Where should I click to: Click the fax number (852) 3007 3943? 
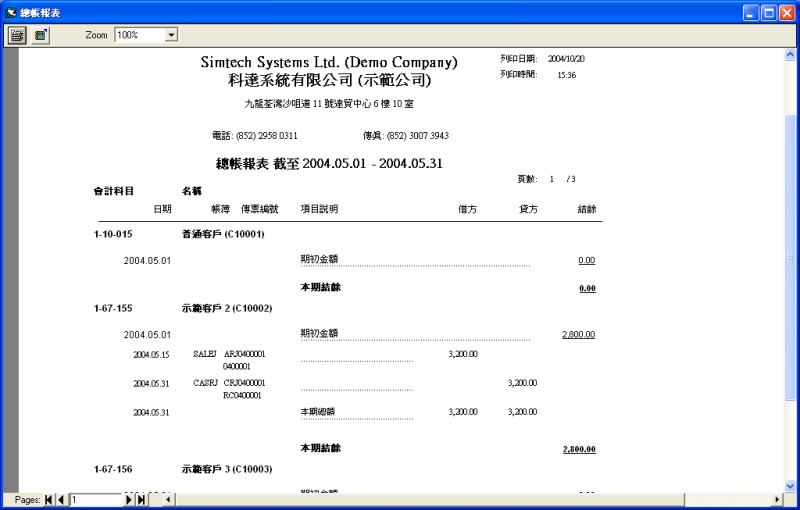(418, 136)
